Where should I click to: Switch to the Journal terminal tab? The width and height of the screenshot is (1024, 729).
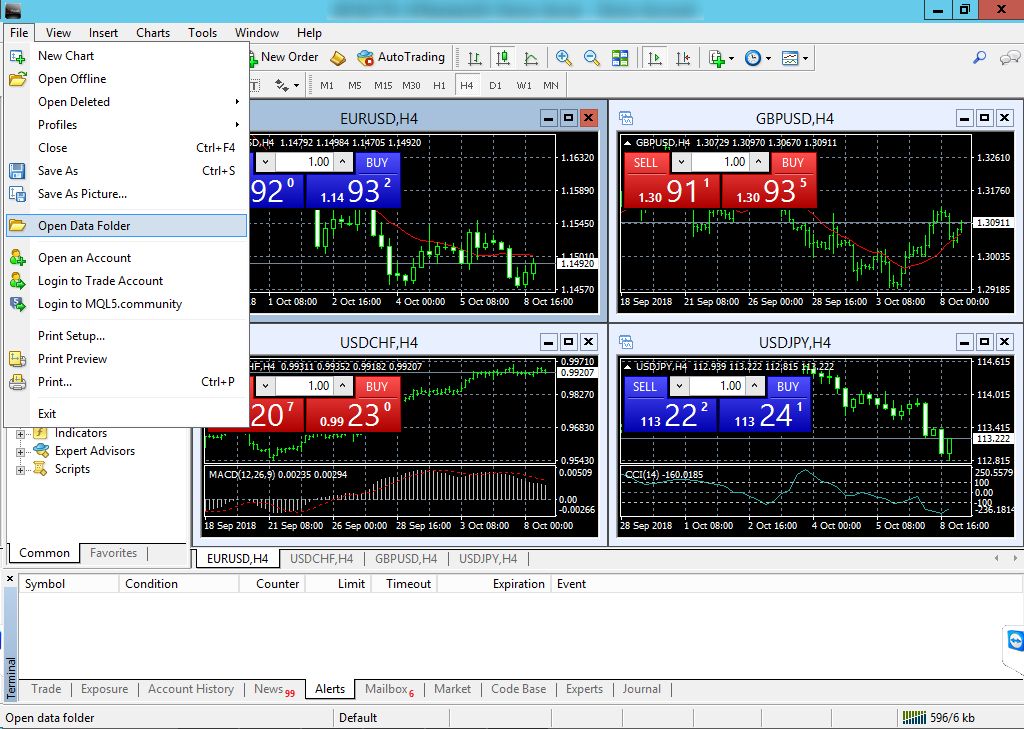641,689
